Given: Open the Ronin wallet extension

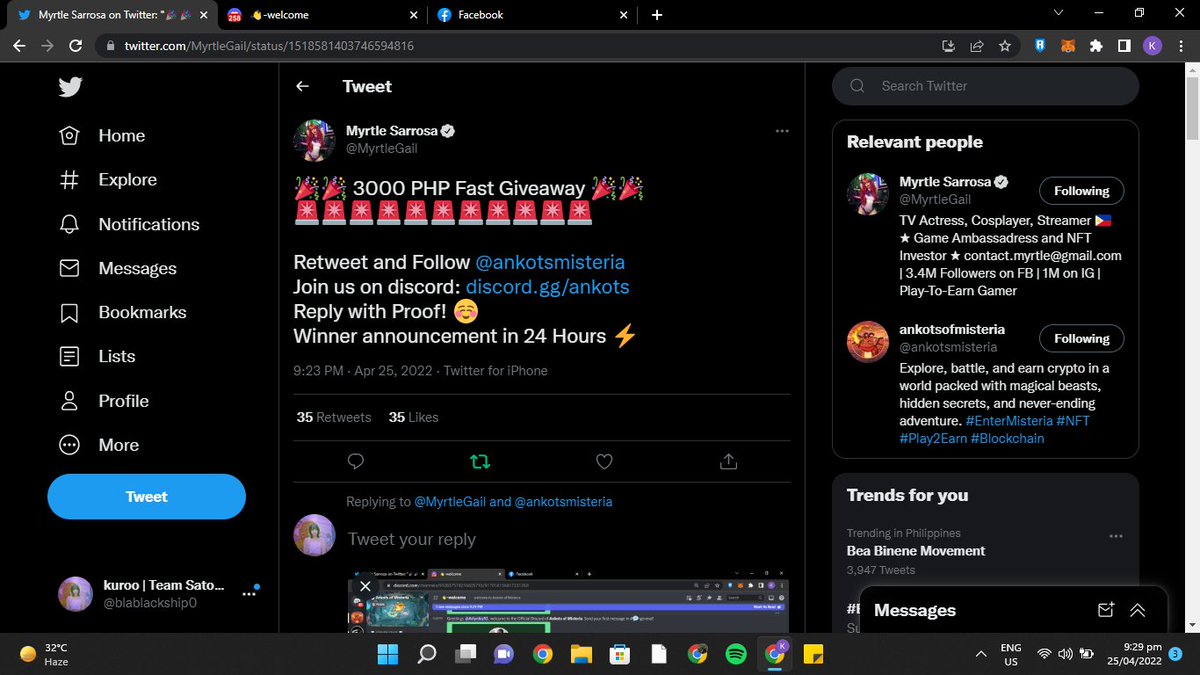Looking at the screenshot, I should coord(1040,46).
